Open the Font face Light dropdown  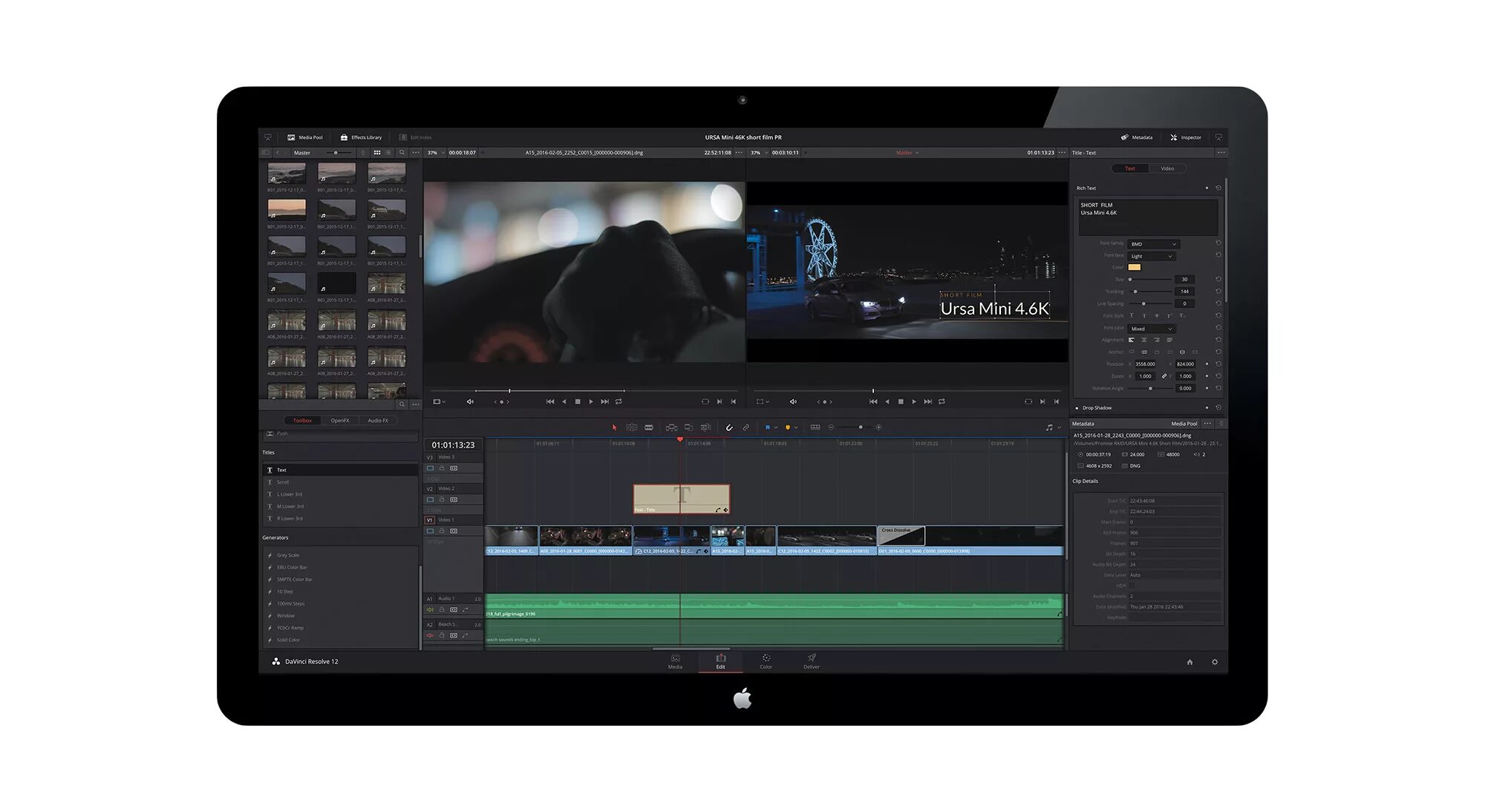[1151, 257]
